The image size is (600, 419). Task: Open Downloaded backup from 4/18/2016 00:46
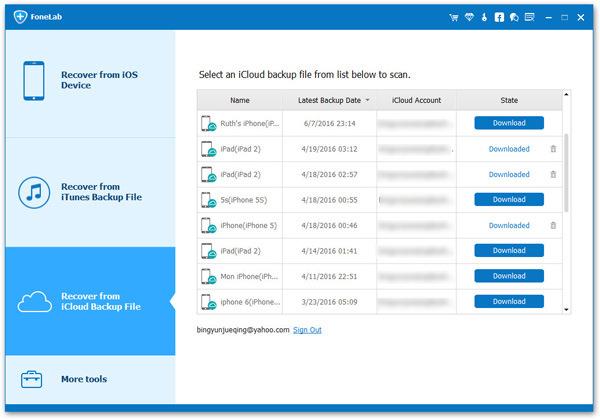509,225
